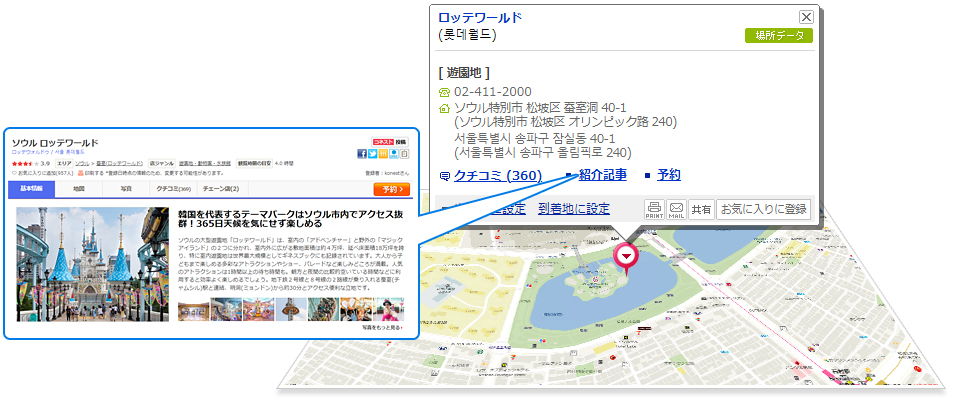Click the お気に入りに登録 button
Image resolution: width=954 pixels, height=400 pixels.
[764, 209]
